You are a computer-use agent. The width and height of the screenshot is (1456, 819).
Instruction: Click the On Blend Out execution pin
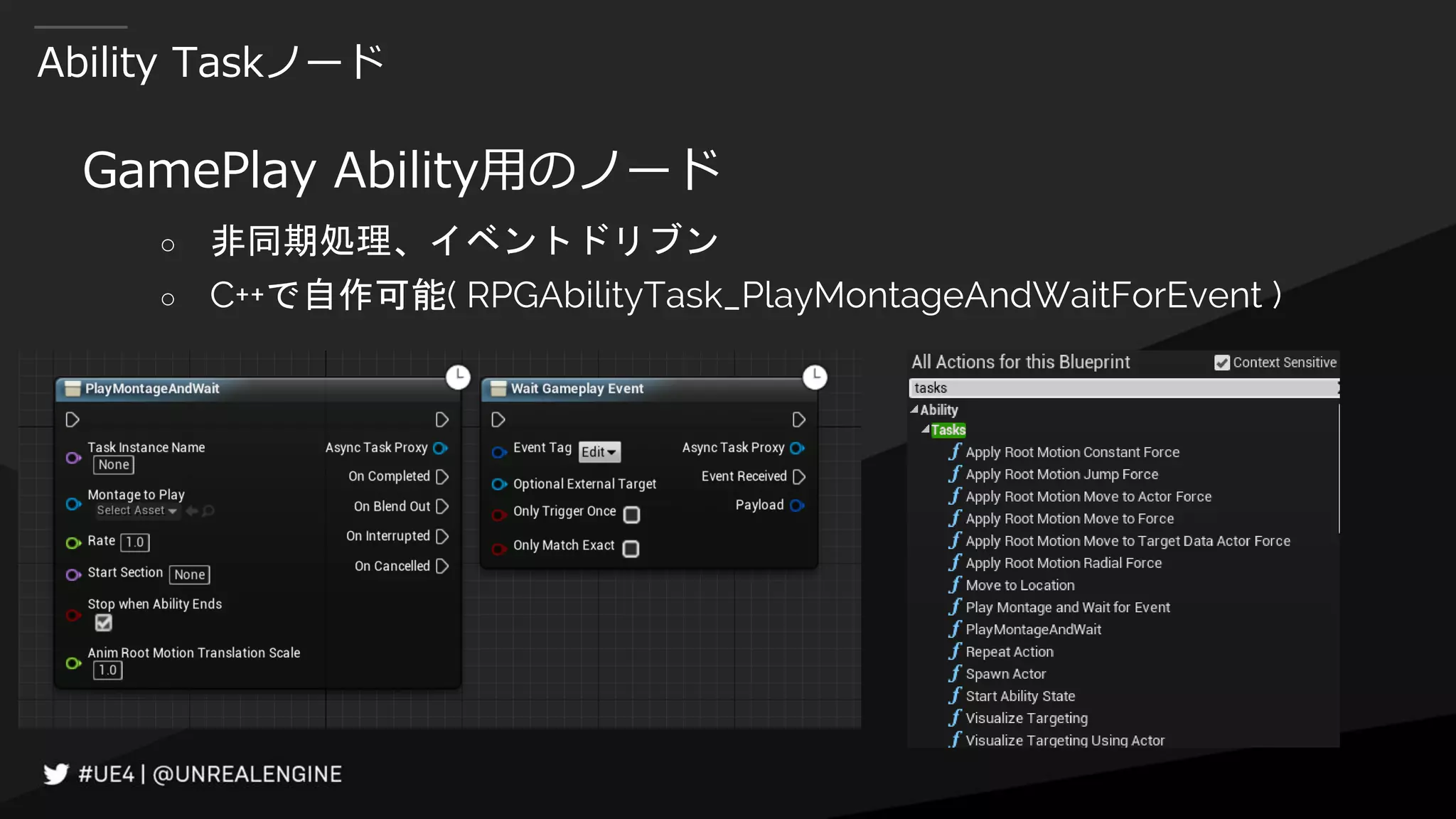(x=441, y=506)
